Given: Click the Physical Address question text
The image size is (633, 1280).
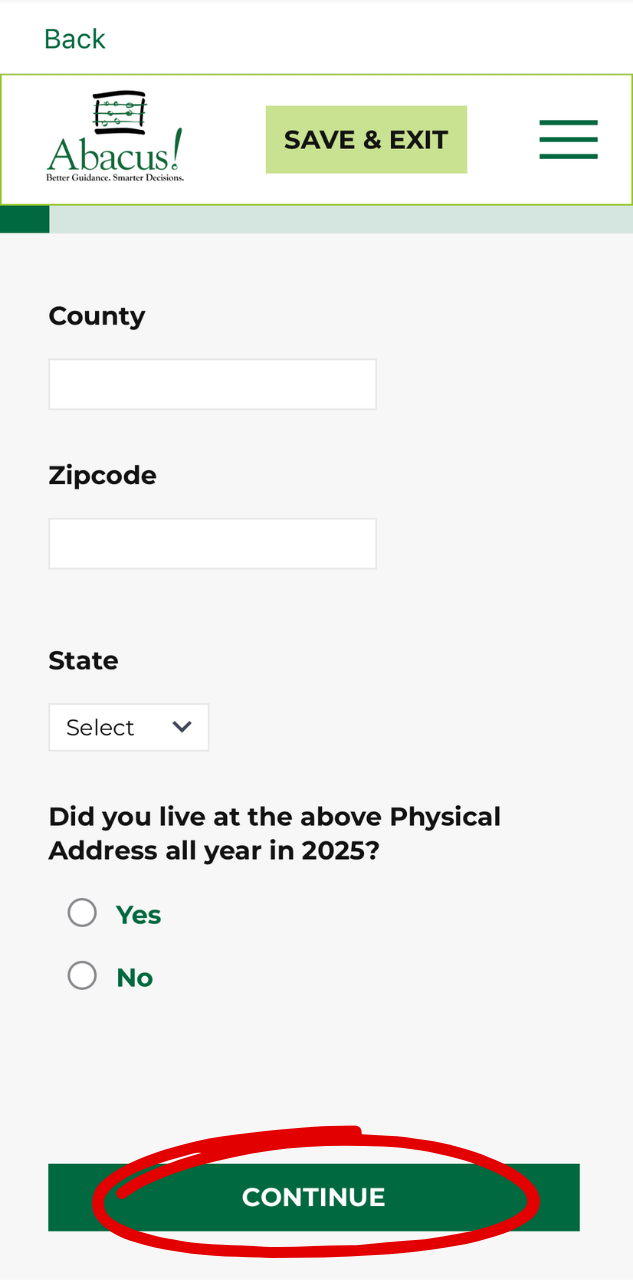Looking at the screenshot, I should [274, 834].
